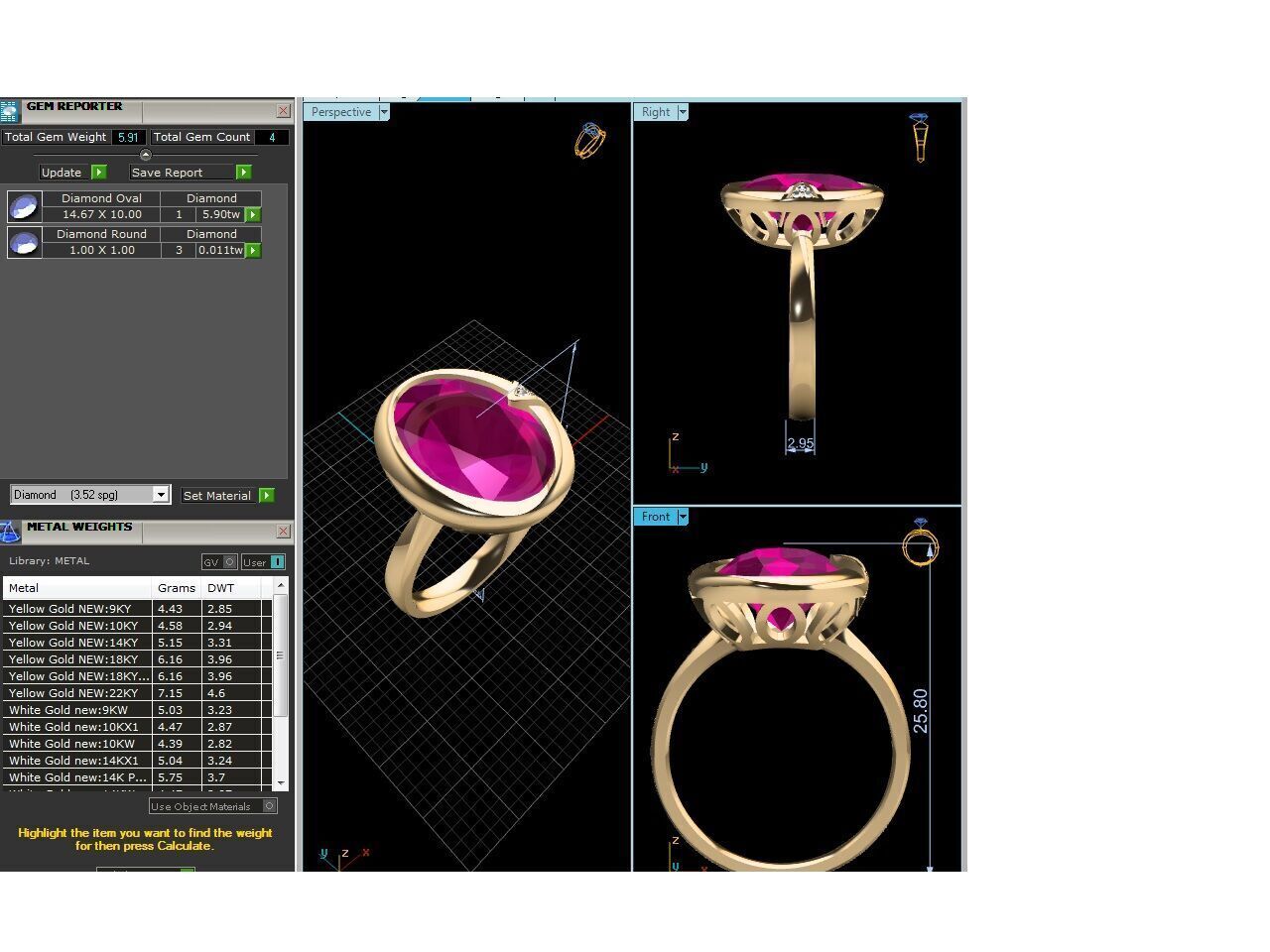Select the Perspective viewport label
The height and width of the screenshot is (952, 1270).
tap(340, 112)
